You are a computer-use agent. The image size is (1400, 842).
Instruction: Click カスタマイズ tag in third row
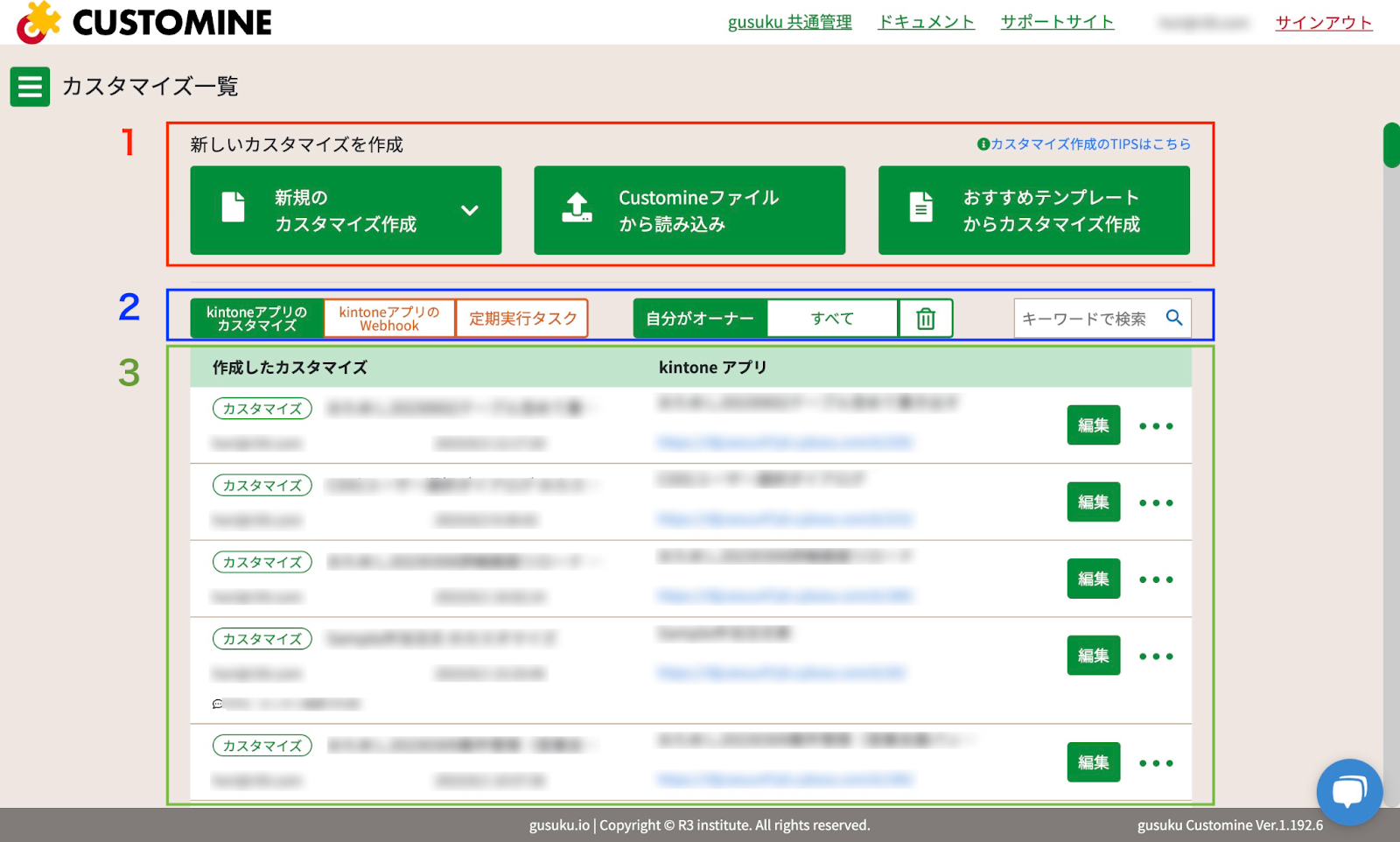[262, 562]
